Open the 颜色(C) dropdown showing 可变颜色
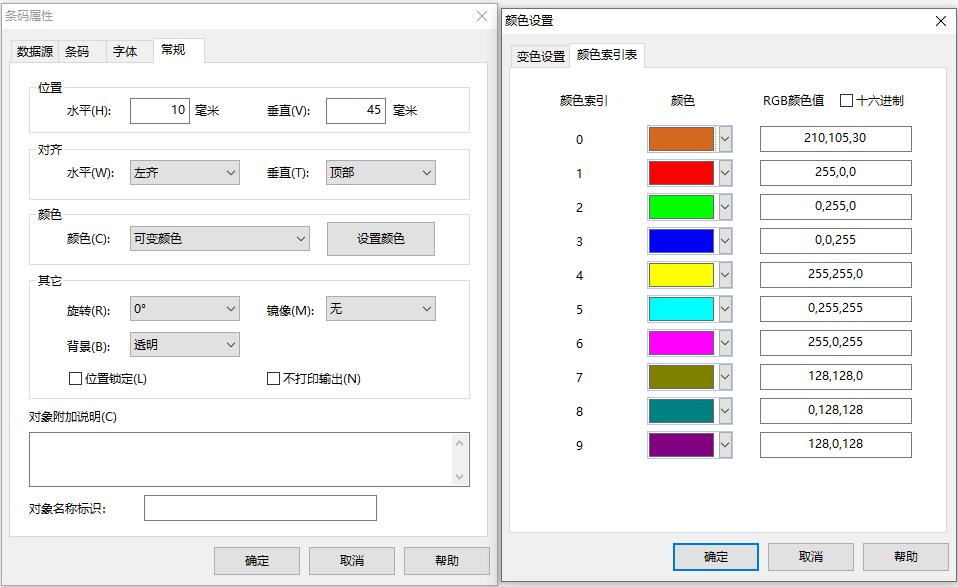 (x=219, y=238)
